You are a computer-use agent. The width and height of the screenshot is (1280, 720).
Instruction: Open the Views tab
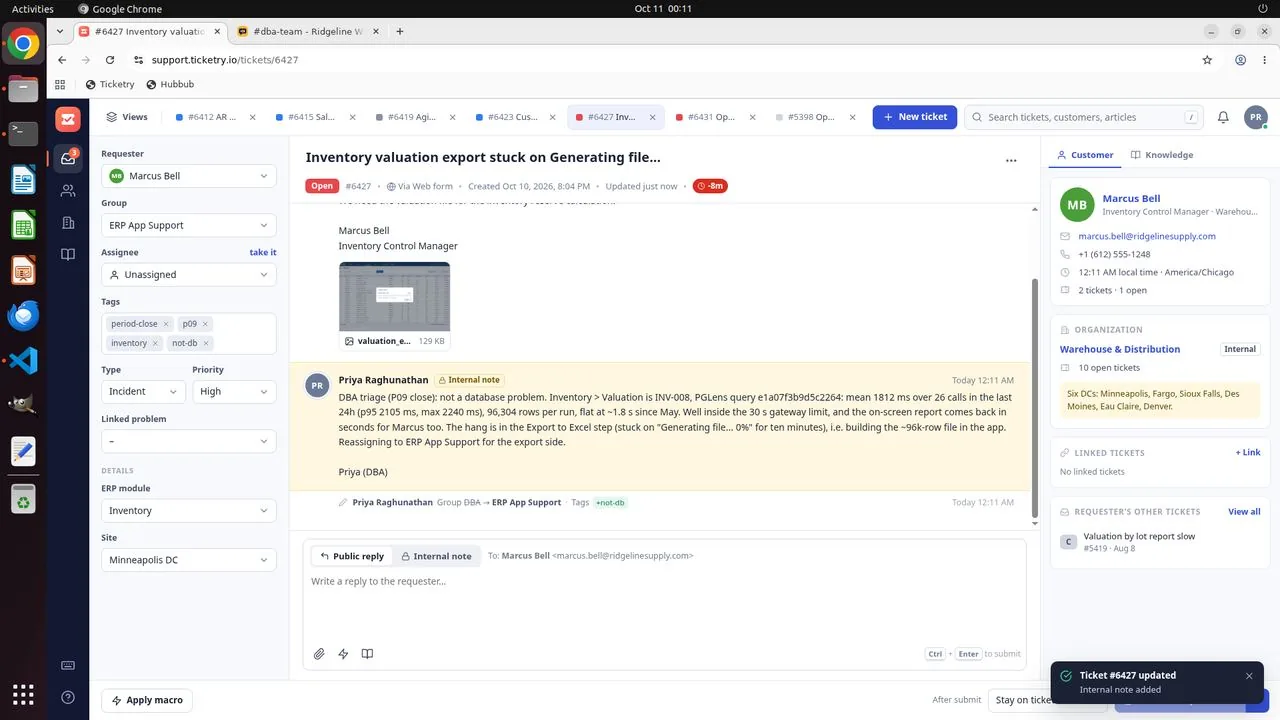[x=127, y=117]
